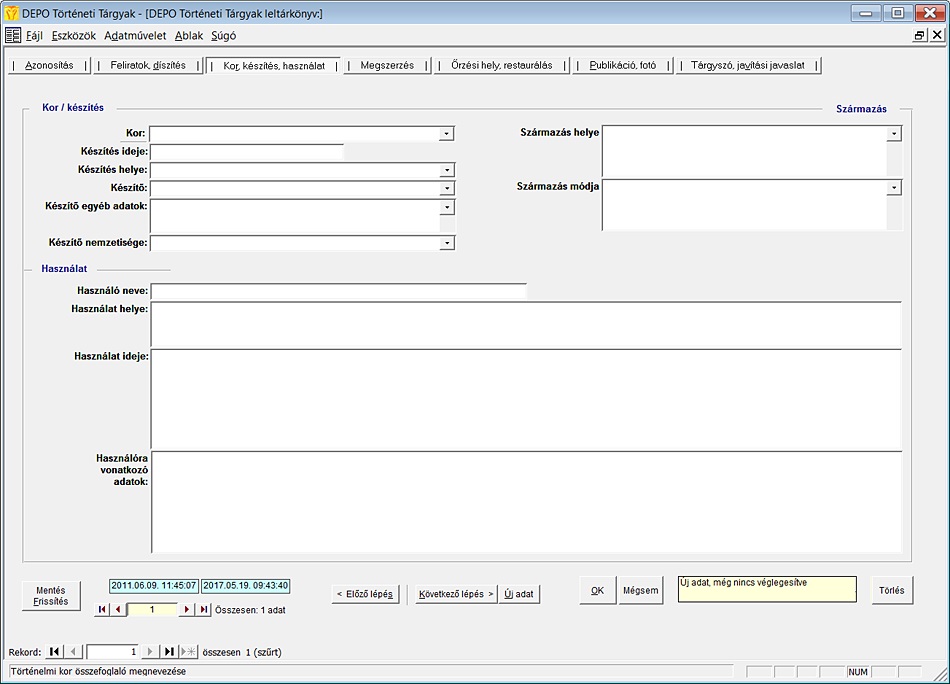Switch to the Publikáció, fotó tab
950x684 pixels.
622,66
